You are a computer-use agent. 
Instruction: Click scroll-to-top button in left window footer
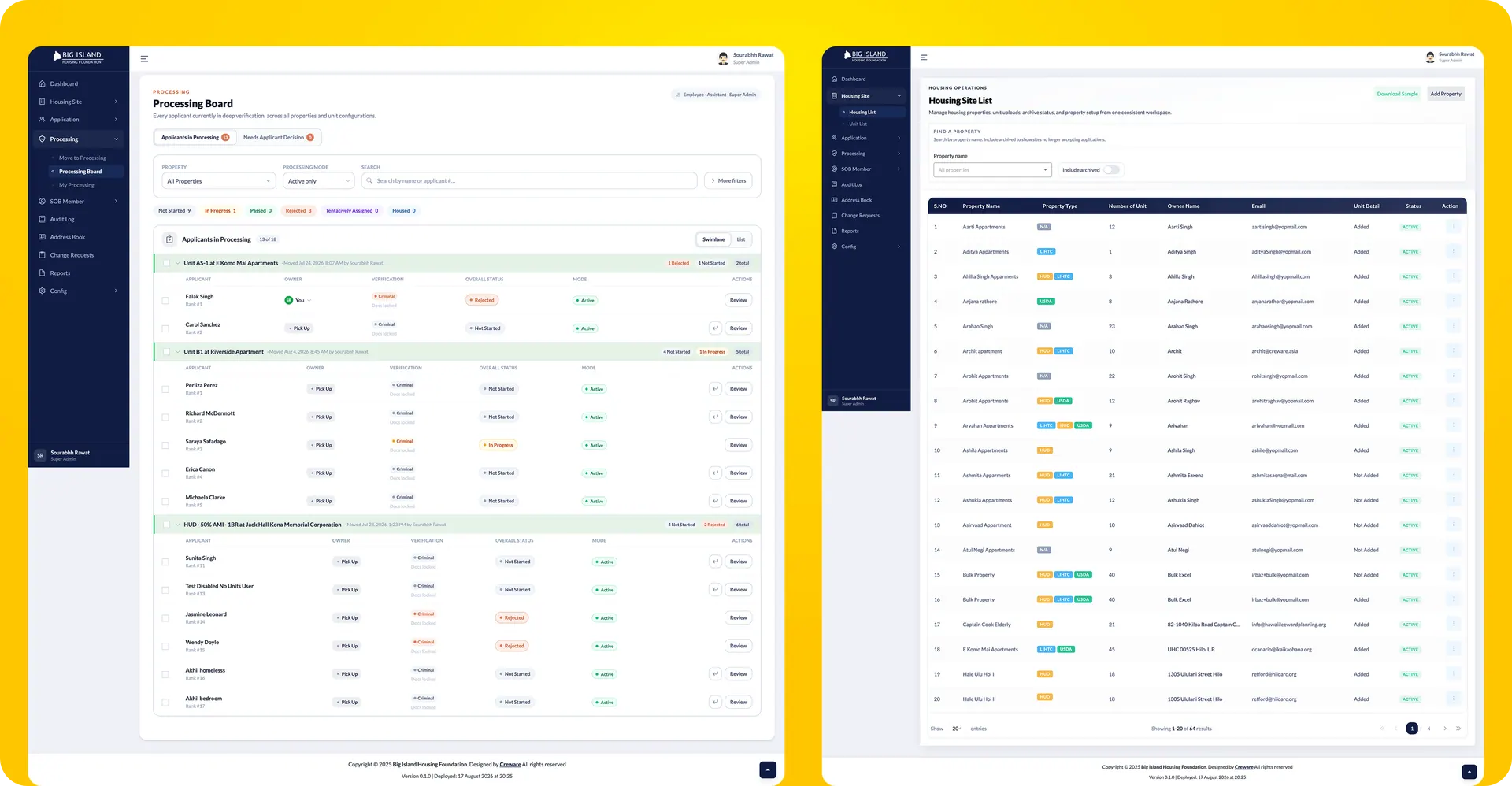coord(768,770)
